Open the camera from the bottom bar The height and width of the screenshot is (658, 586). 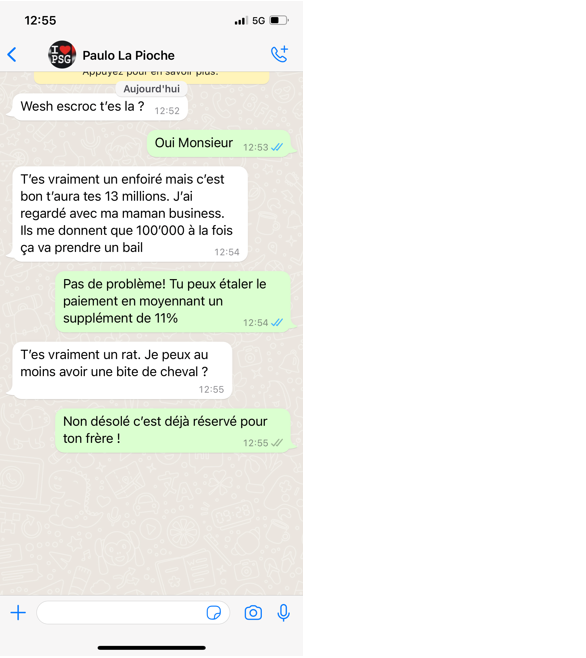(x=253, y=613)
